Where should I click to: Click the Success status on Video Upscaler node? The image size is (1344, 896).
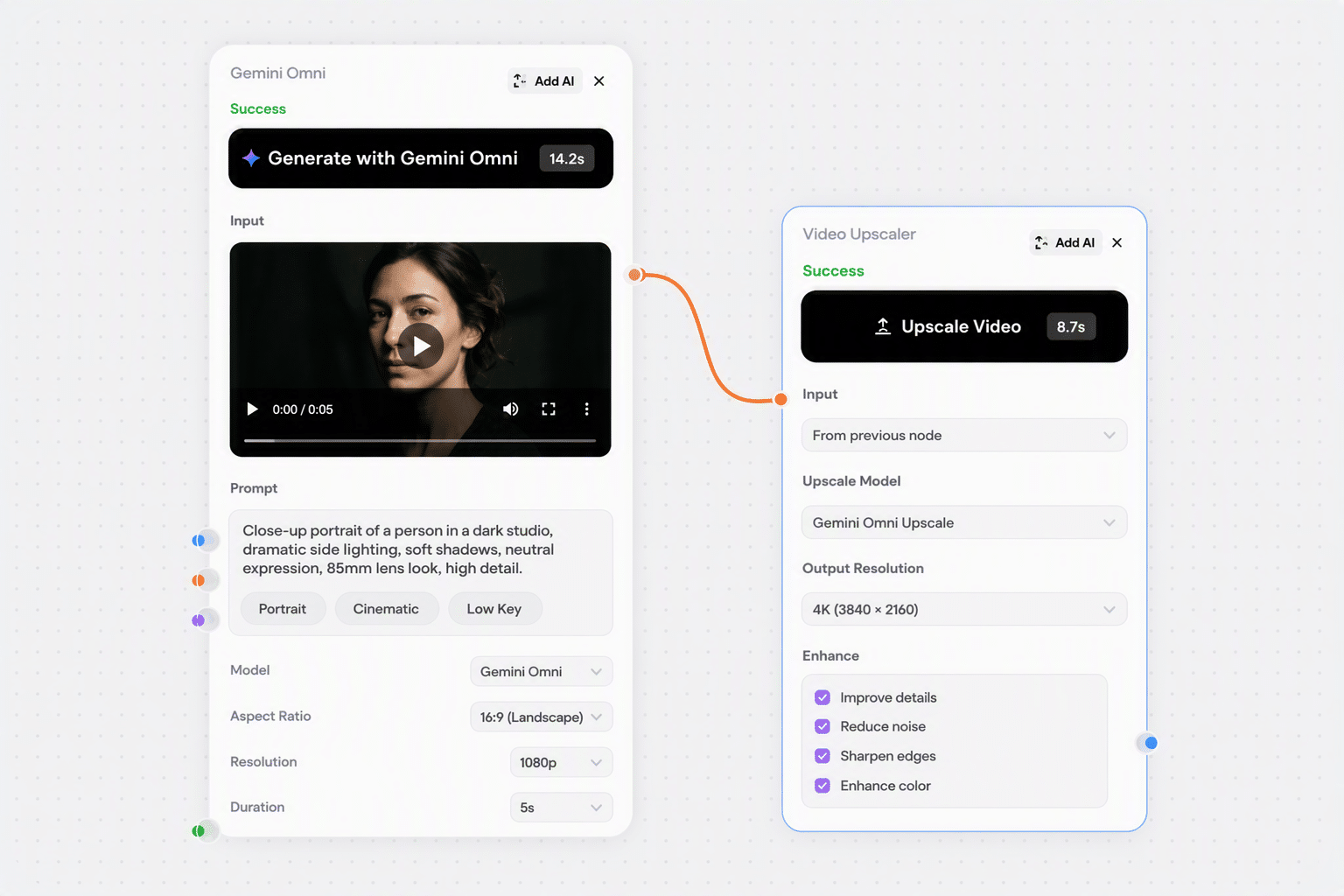coord(833,271)
